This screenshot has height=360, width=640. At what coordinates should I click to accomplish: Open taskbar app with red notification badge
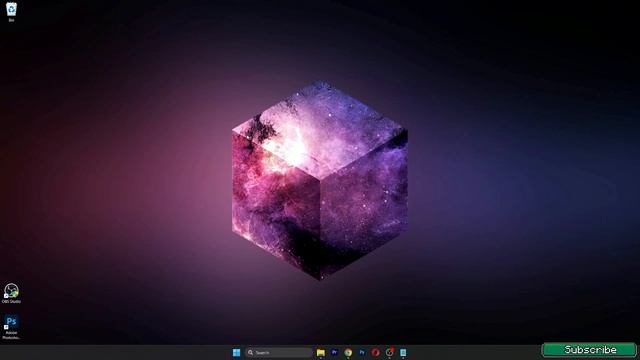point(389,352)
